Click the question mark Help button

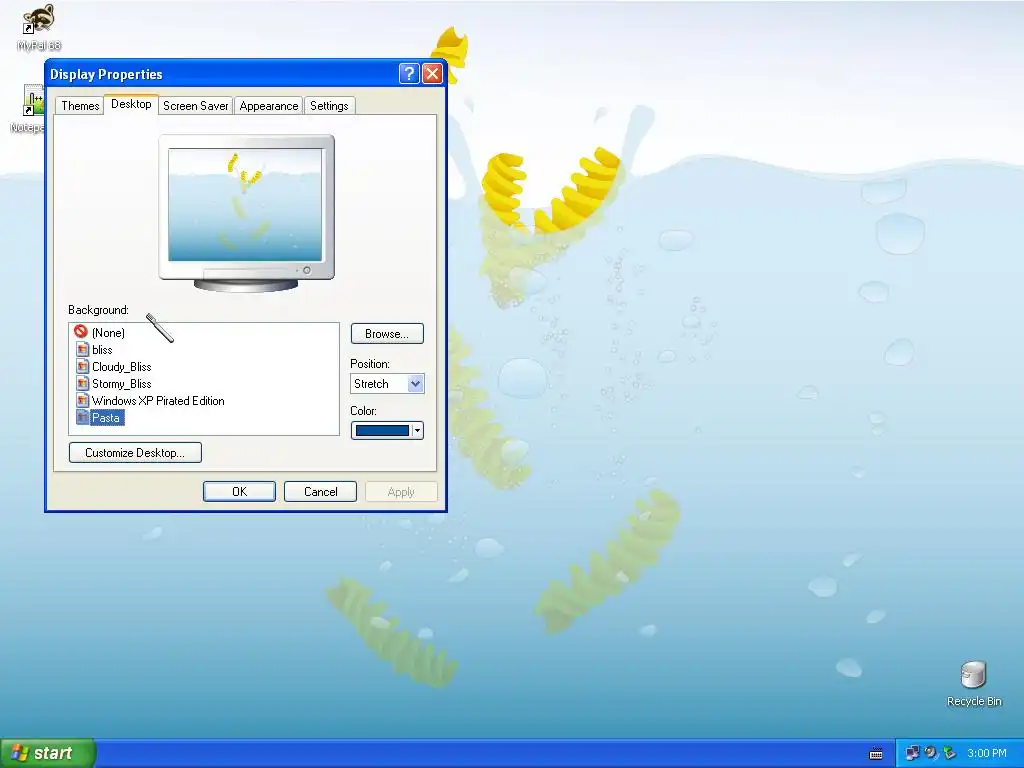[x=409, y=74]
